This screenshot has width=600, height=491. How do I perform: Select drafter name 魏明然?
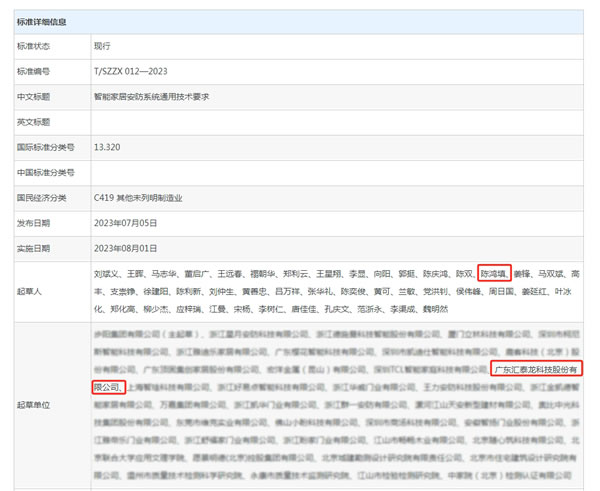pos(435,309)
